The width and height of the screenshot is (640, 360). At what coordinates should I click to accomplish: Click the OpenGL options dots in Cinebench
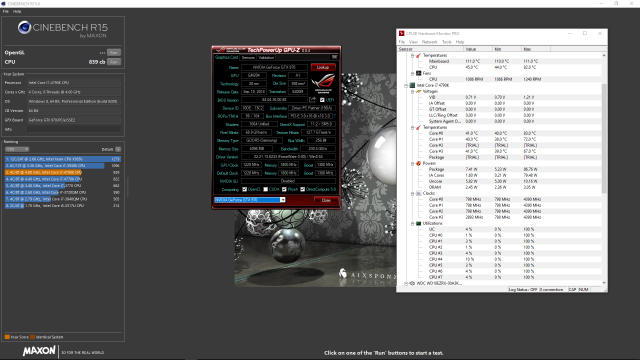tap(102, 53)
